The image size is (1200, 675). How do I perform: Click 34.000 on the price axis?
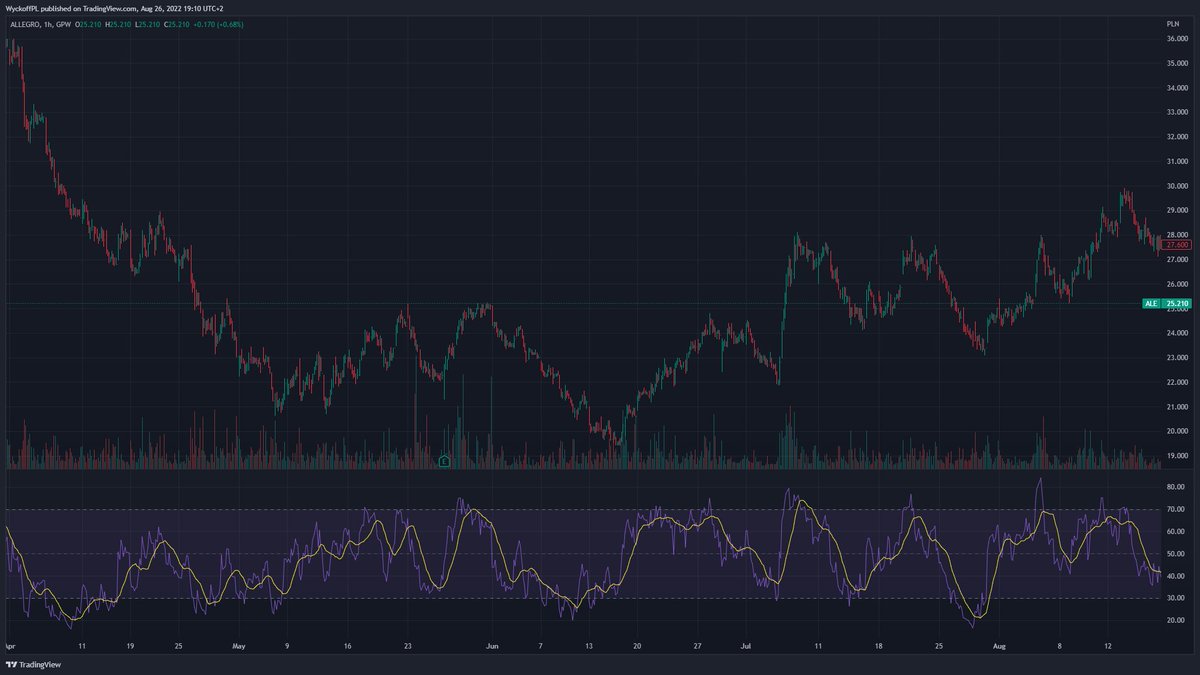tap(1176, 88)
